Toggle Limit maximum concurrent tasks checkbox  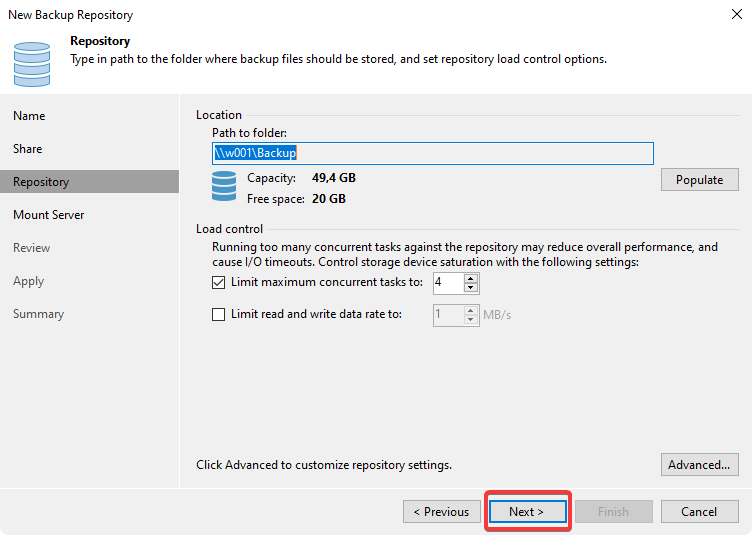coord(219,283)
